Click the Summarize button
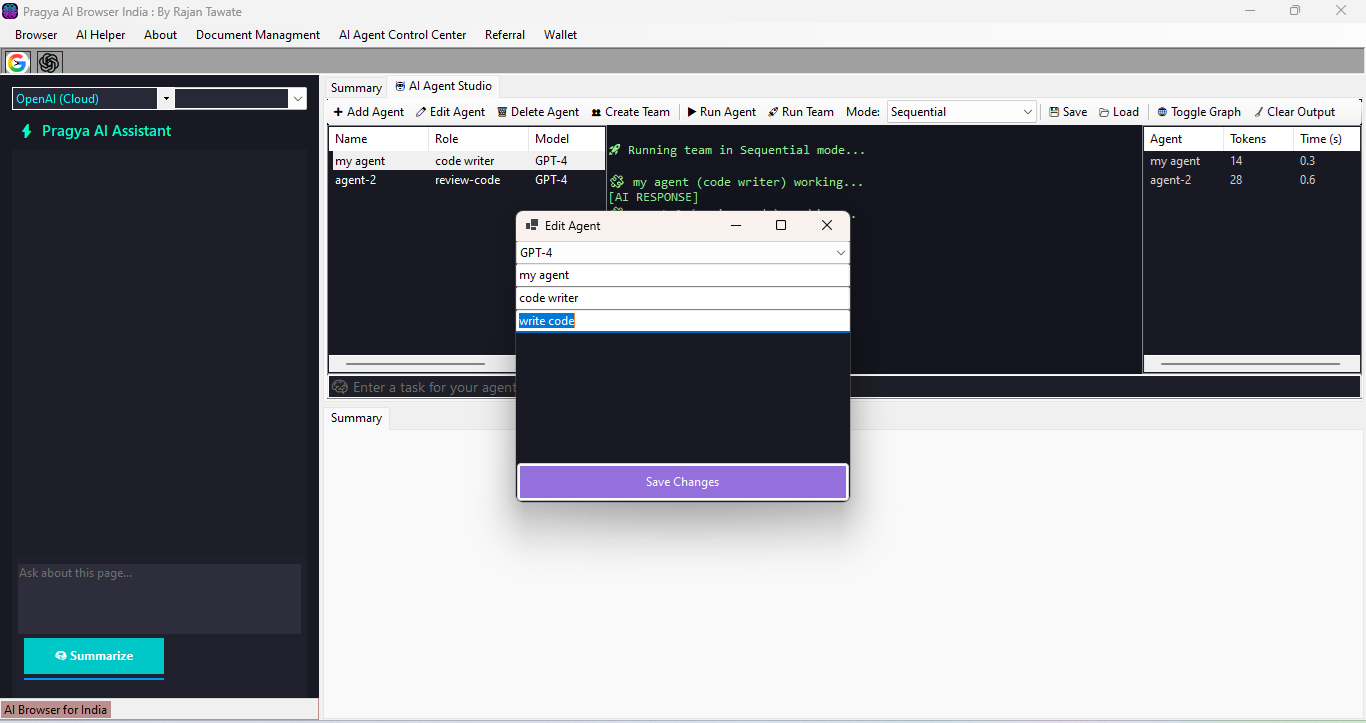Screen dimensions: 1366x723 tap(94, 656)
